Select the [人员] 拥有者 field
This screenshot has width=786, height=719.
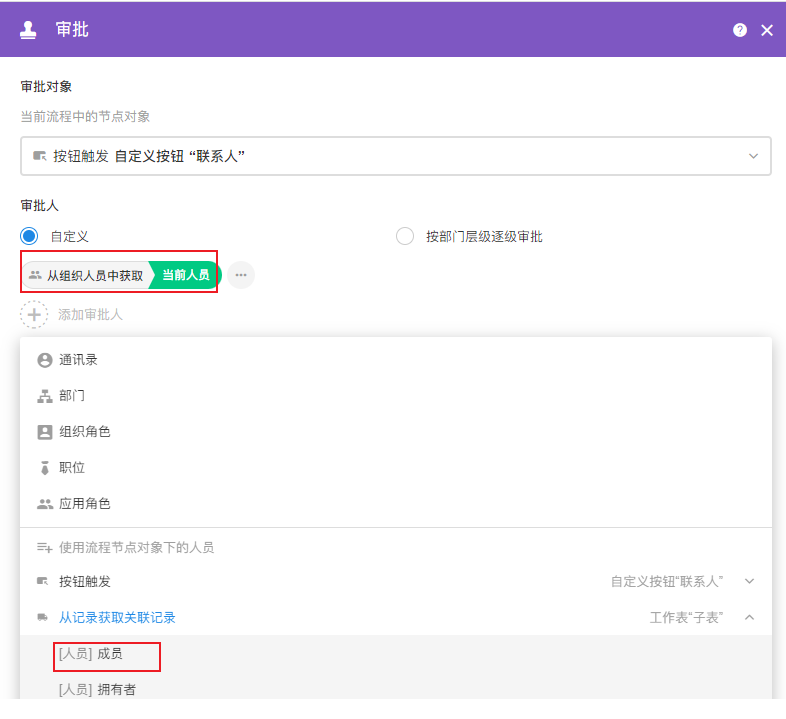(x=97, y=689)
